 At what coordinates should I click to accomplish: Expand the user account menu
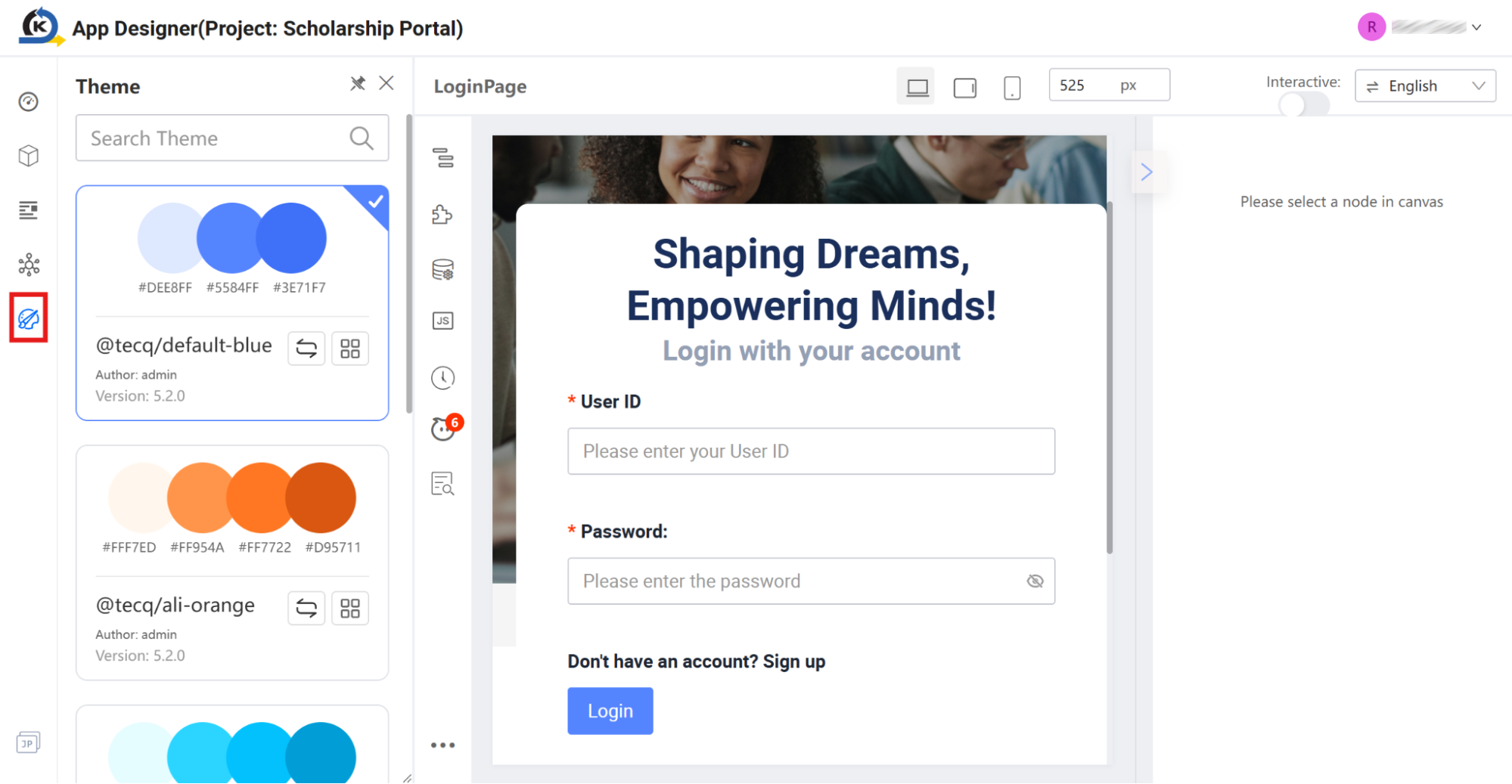point(1476,27)
